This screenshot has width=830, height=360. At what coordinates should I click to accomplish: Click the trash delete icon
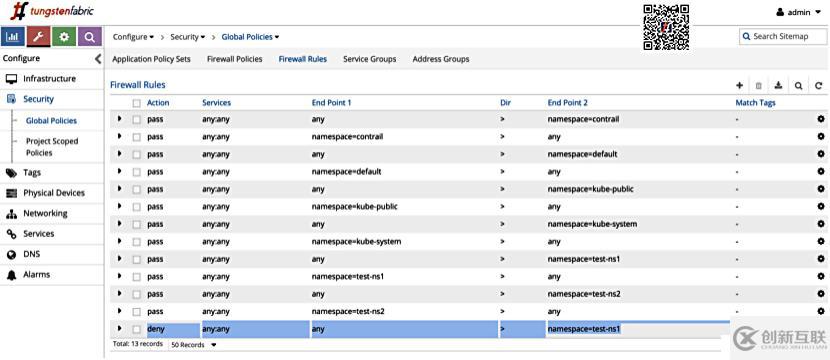point(759,85)
